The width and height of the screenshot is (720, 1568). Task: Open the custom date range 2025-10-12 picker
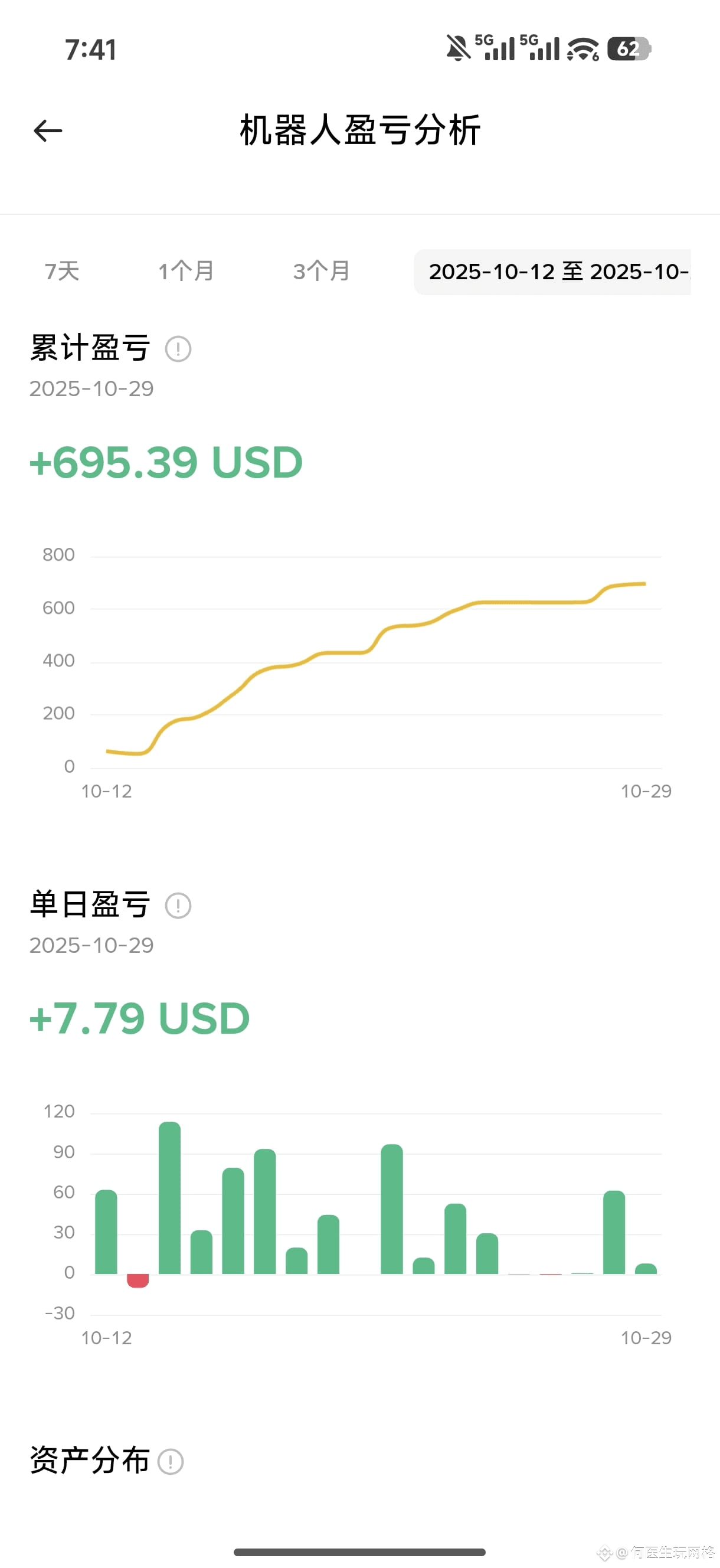552,272
